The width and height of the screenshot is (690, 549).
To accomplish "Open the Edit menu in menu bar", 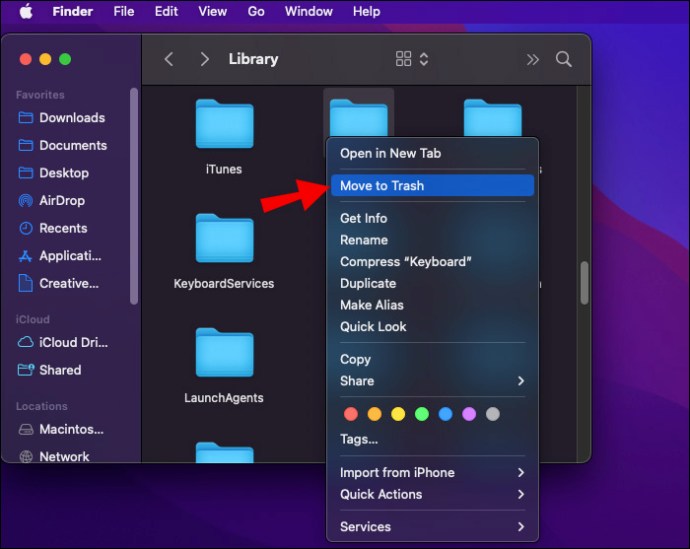I will pos(166,11).
